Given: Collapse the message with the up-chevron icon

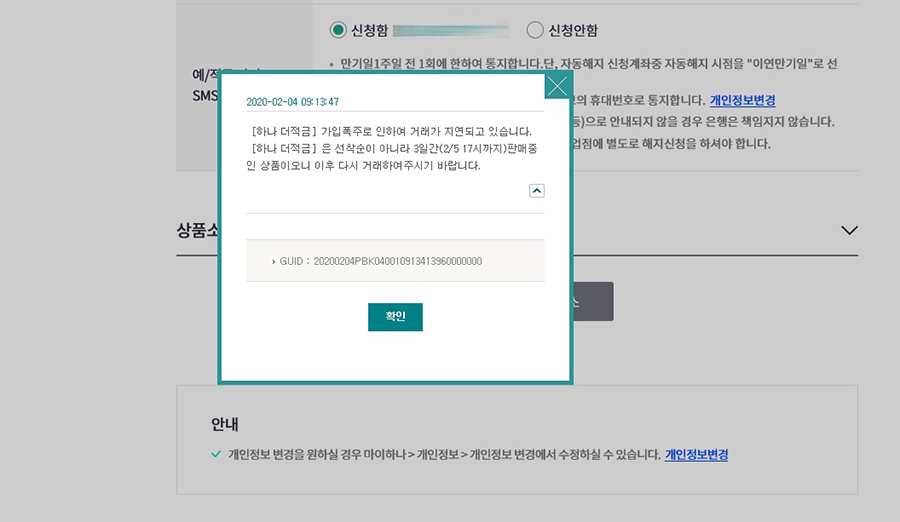Looking at the screenshot, I should pos(537,191).
